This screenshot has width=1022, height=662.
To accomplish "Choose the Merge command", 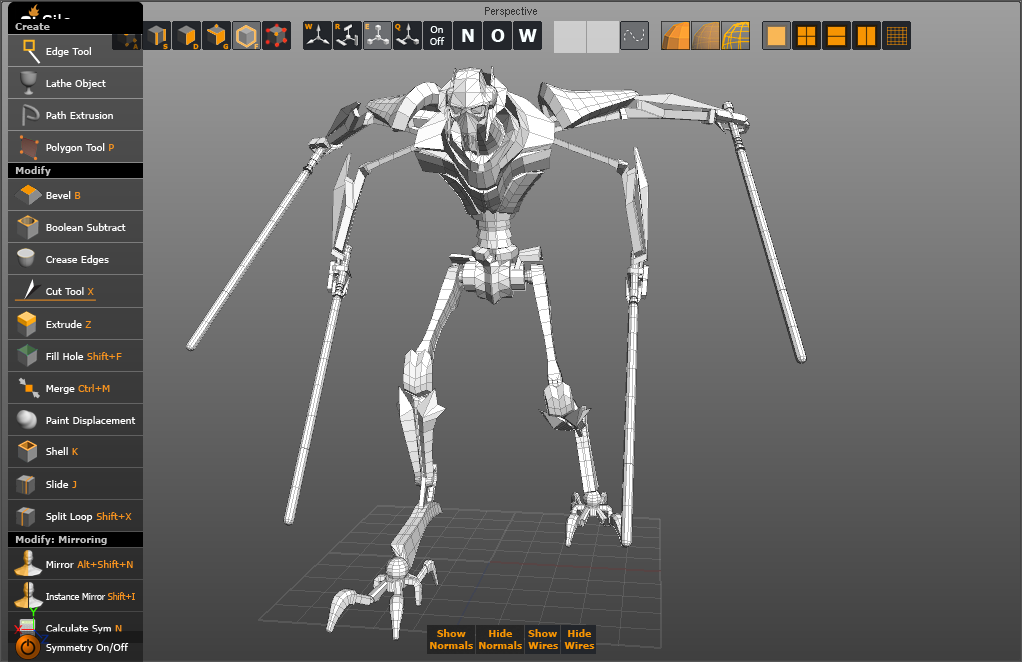I will pos(75,388).
